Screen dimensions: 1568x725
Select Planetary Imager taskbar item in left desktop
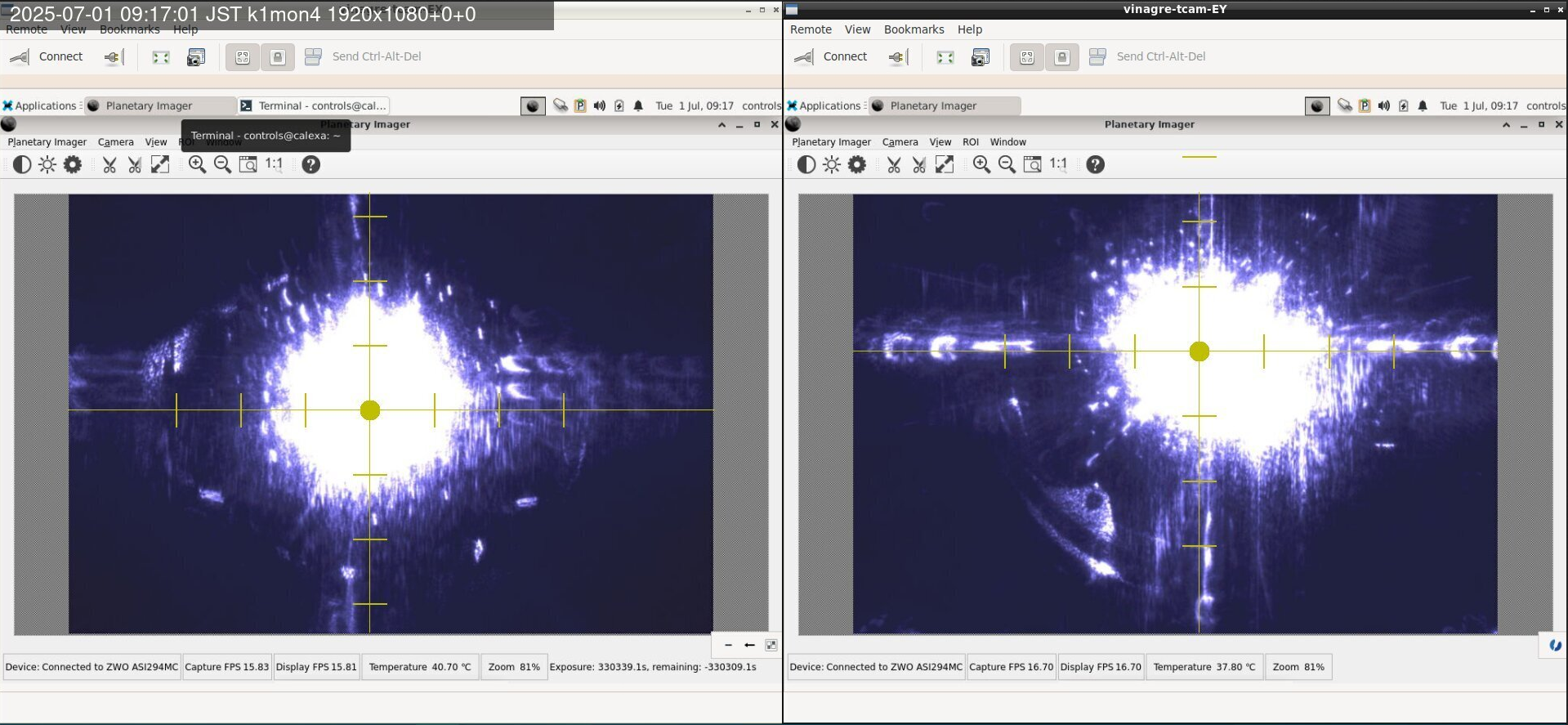coord(160,105)
